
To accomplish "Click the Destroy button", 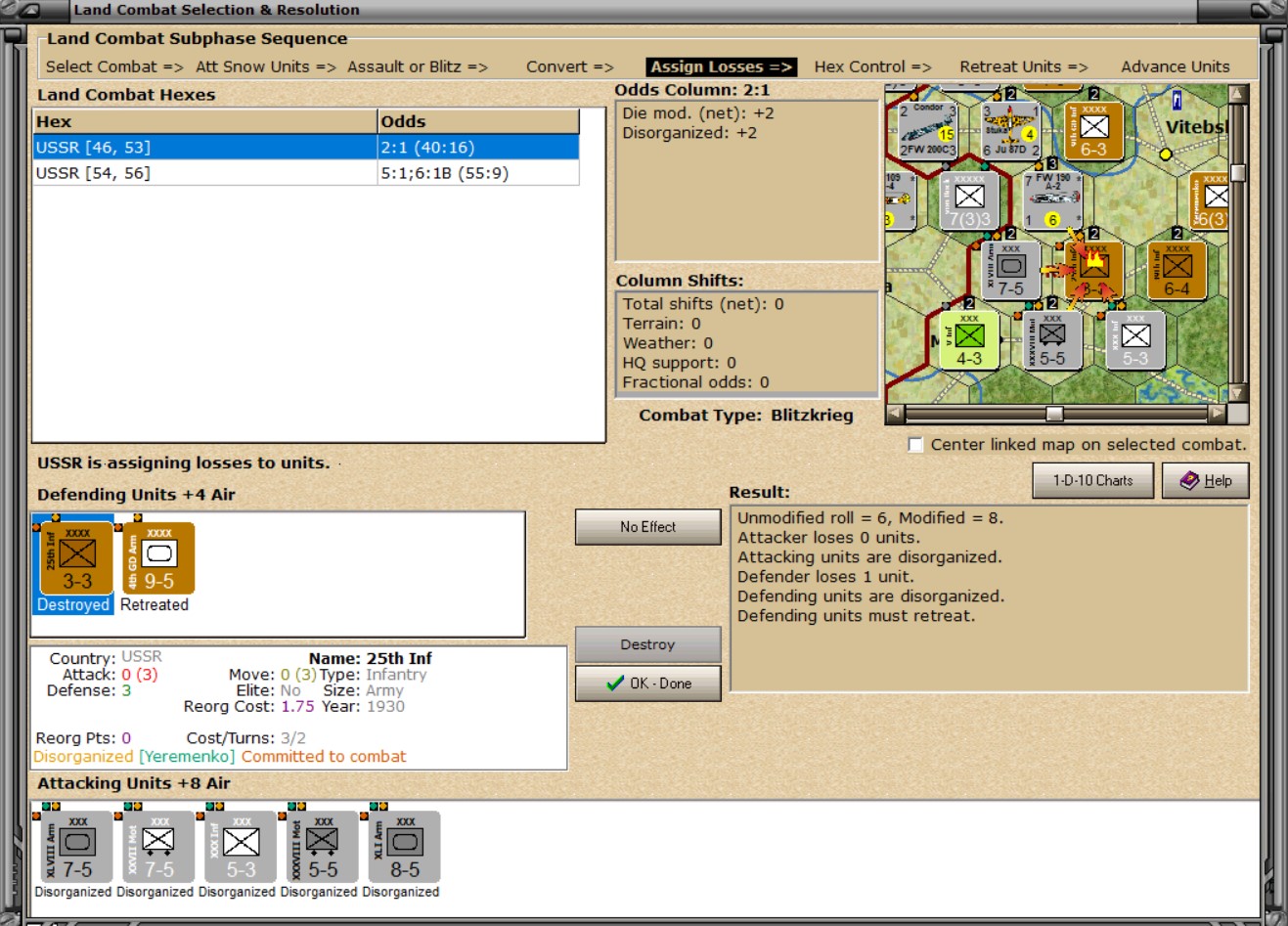I will click(x=647, y=644).
